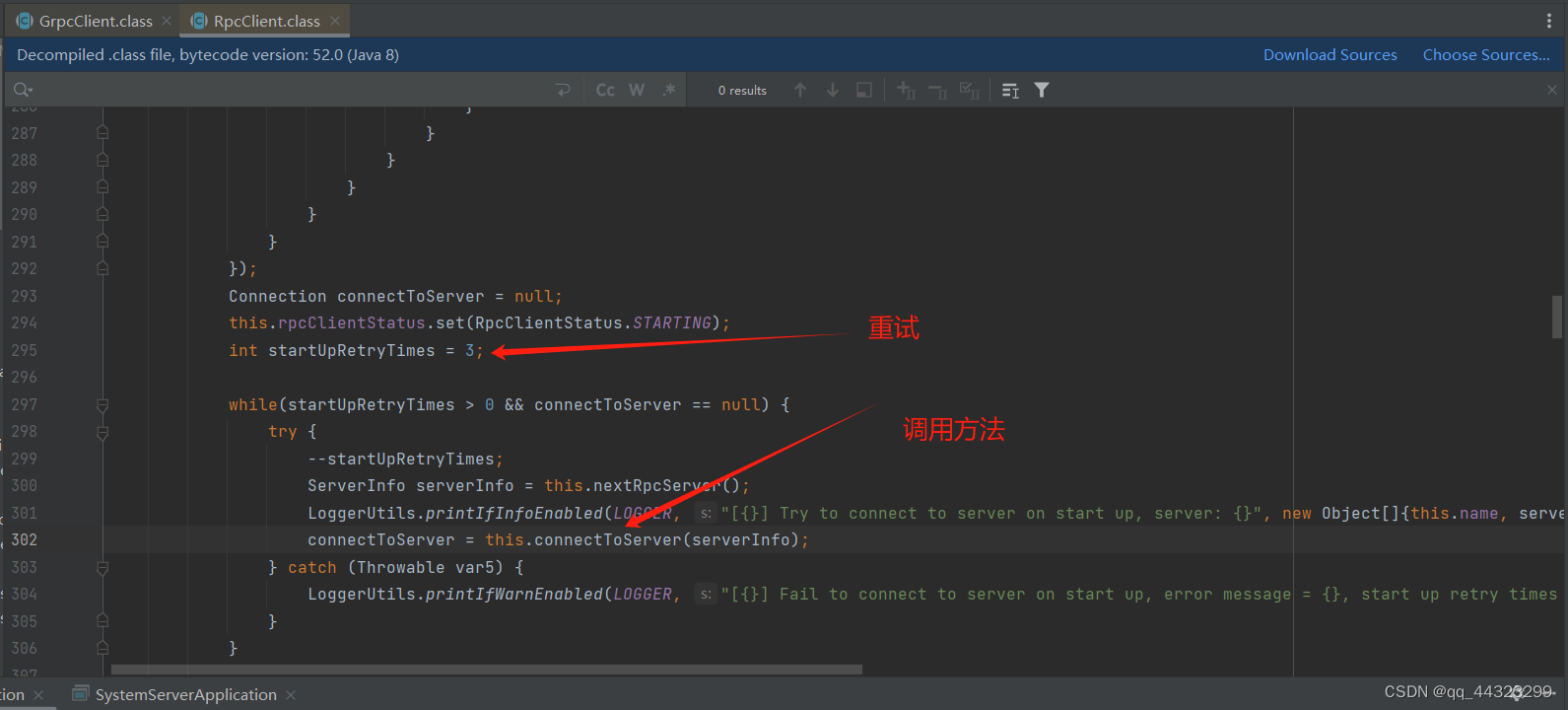Collapse the catch block at line 303

coord(102,568)
